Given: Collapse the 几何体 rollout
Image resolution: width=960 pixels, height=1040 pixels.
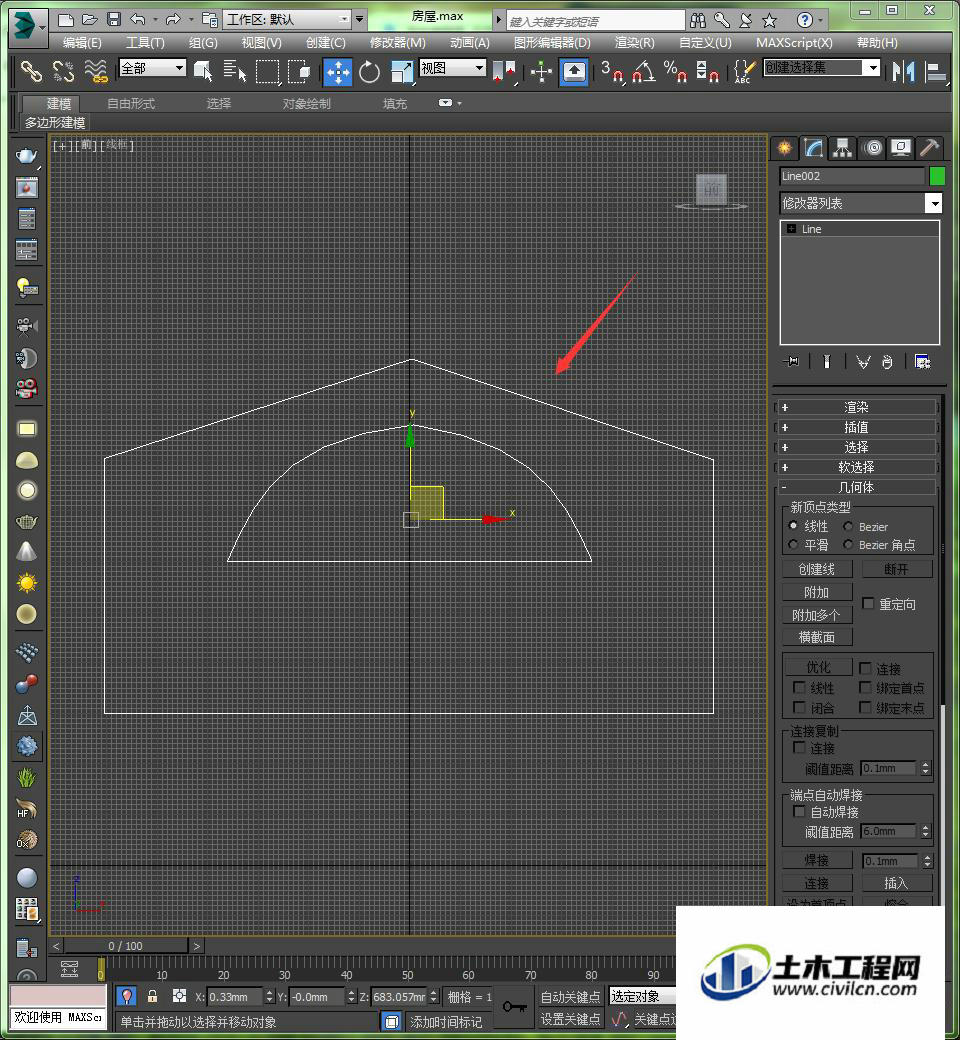Looking at the screenshot, I should [856, 487].
